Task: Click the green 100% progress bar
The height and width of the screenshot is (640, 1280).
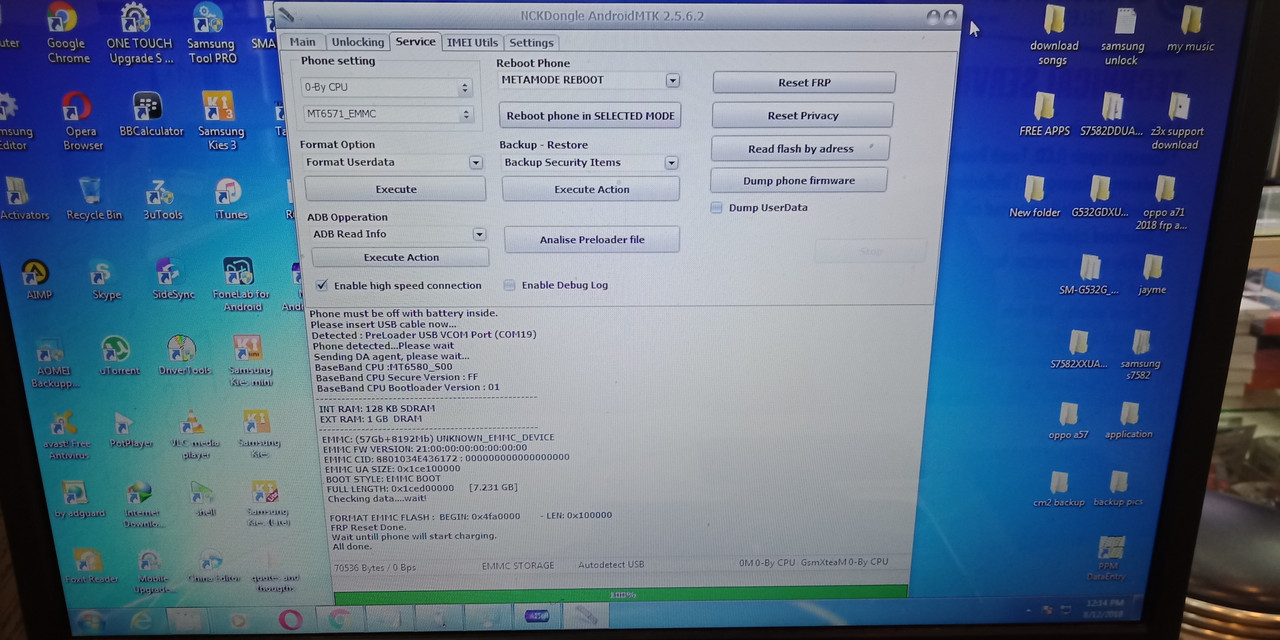Action: pos(621,594)
